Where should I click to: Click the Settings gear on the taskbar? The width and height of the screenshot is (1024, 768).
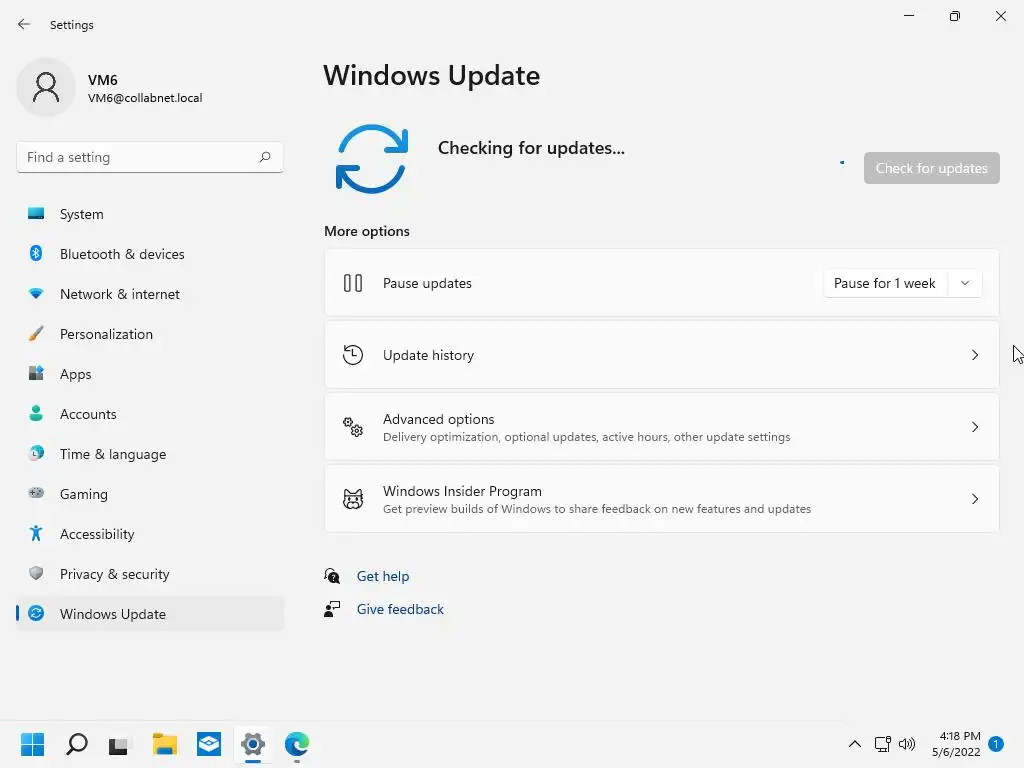click(x=253, y=744)
